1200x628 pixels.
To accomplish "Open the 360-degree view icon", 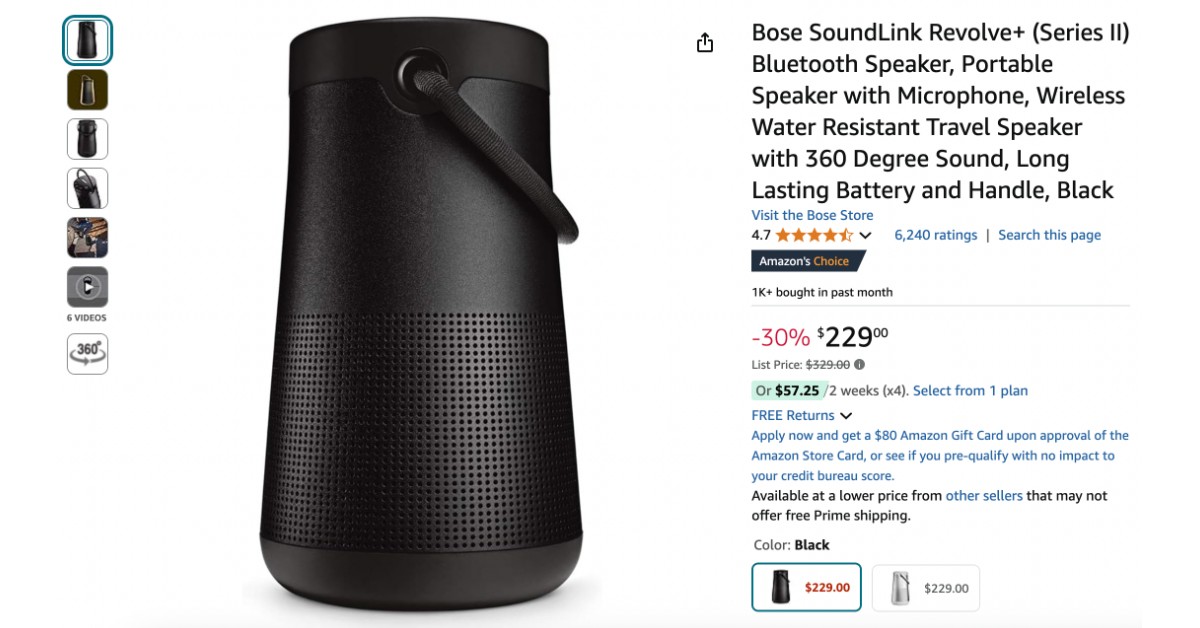I will pos(88,353).
